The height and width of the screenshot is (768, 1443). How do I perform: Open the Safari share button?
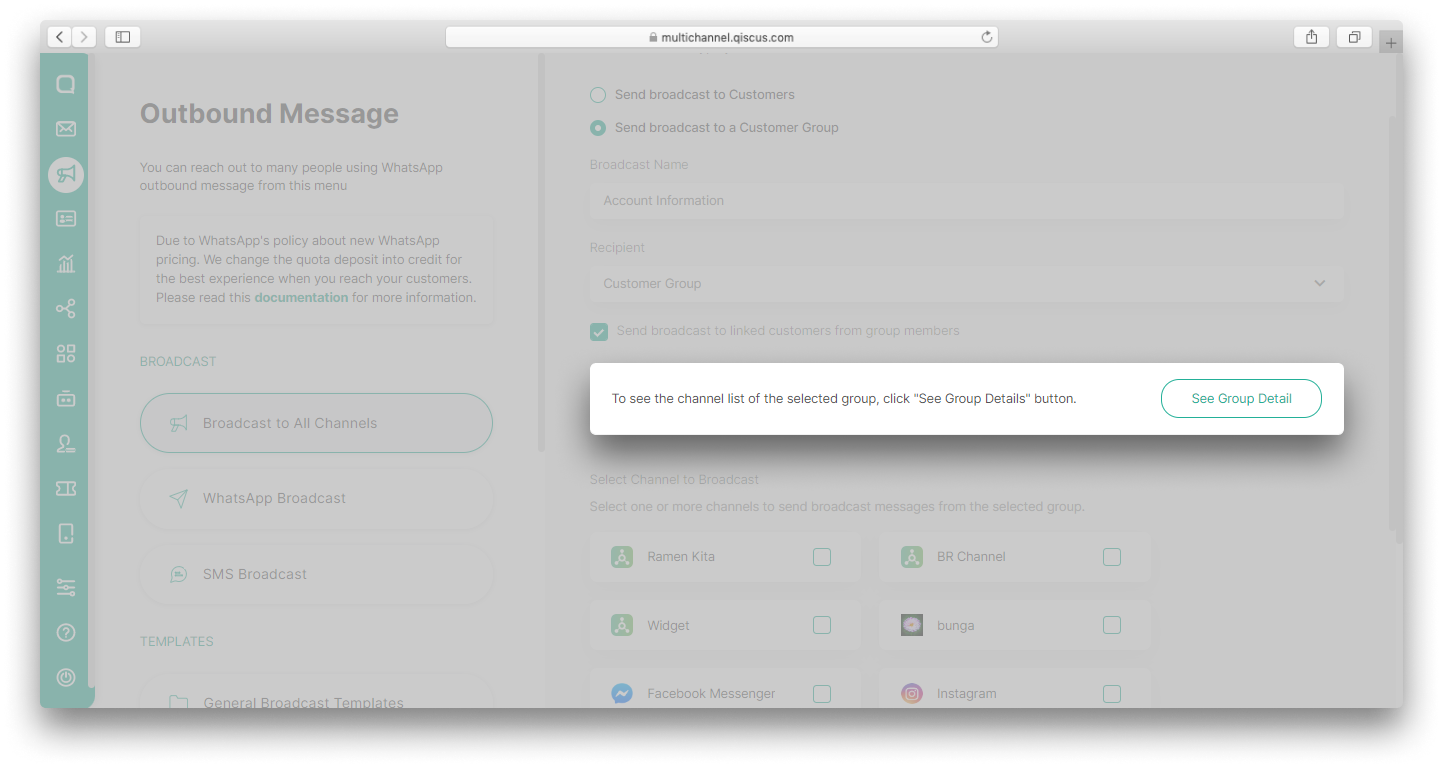tap(1311, 37)
